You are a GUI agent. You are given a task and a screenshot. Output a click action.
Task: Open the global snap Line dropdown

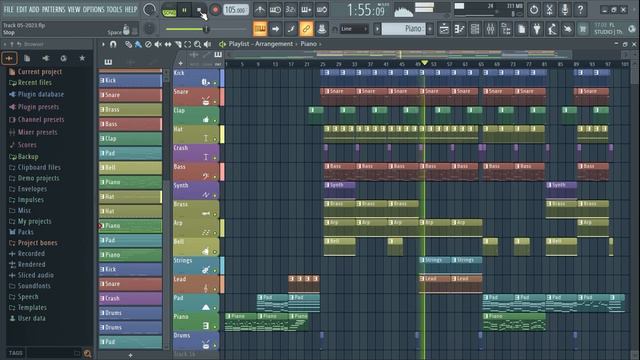353,29
